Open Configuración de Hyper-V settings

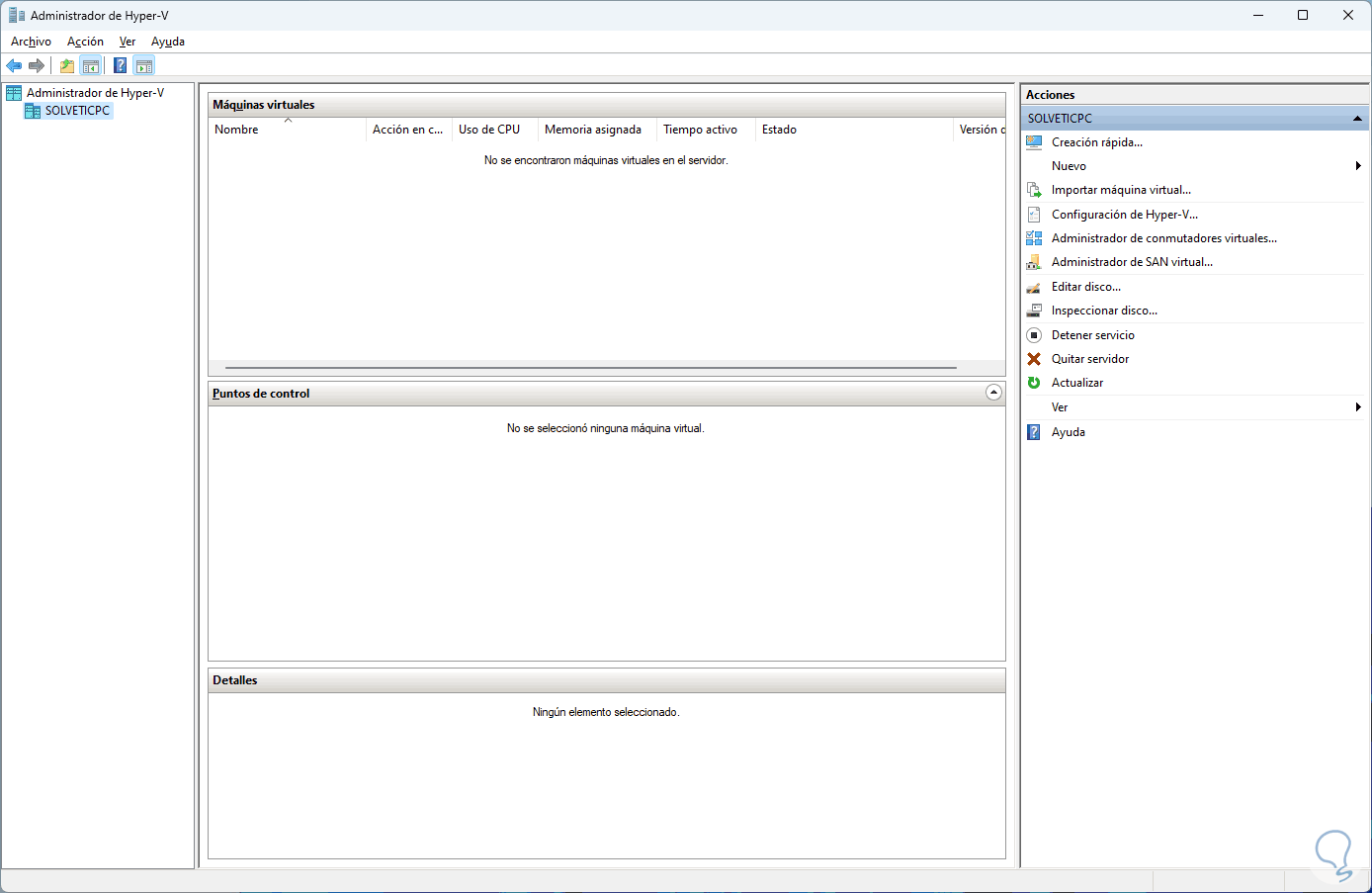(1125, 215)
